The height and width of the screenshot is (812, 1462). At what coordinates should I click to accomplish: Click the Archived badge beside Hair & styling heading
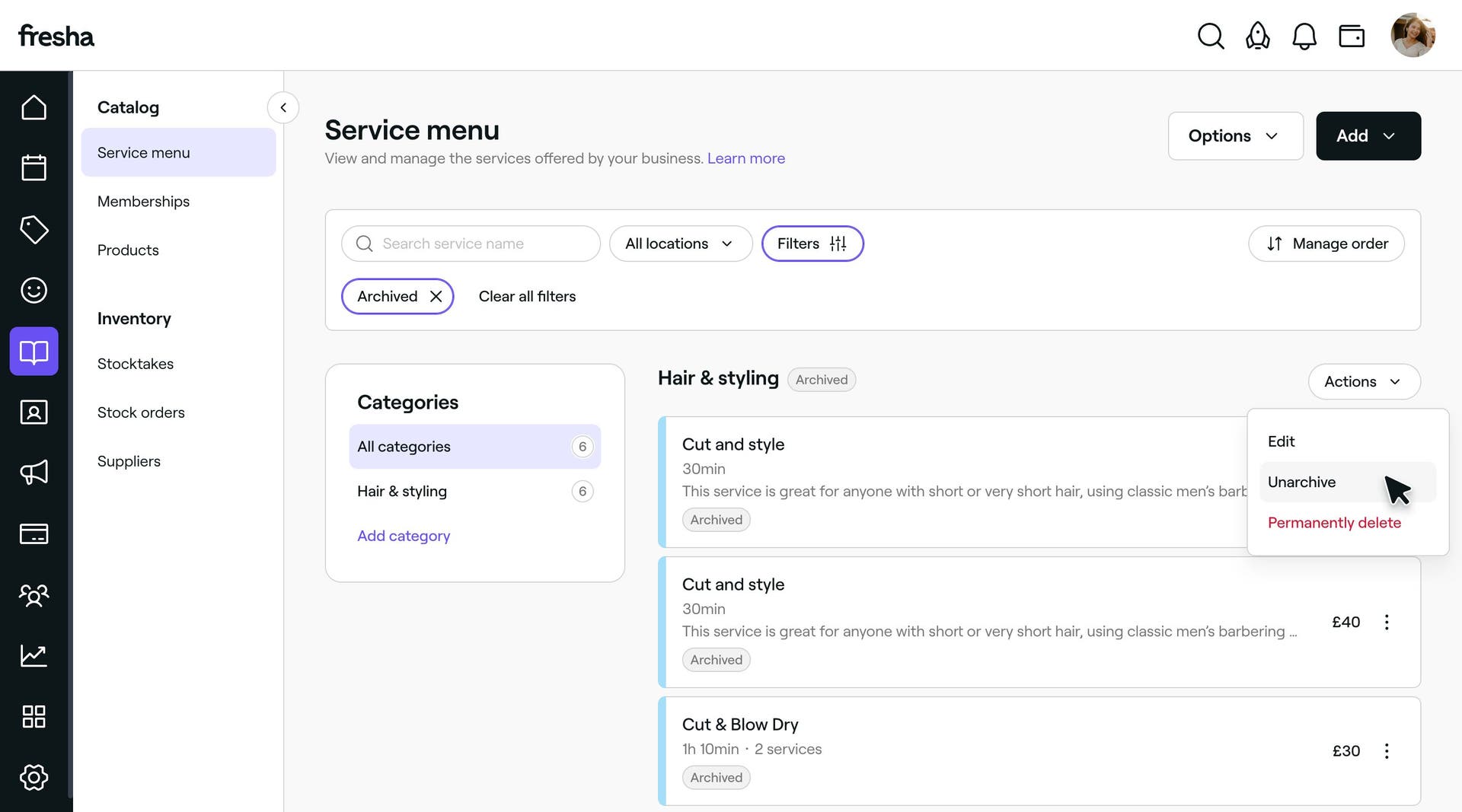821,380
